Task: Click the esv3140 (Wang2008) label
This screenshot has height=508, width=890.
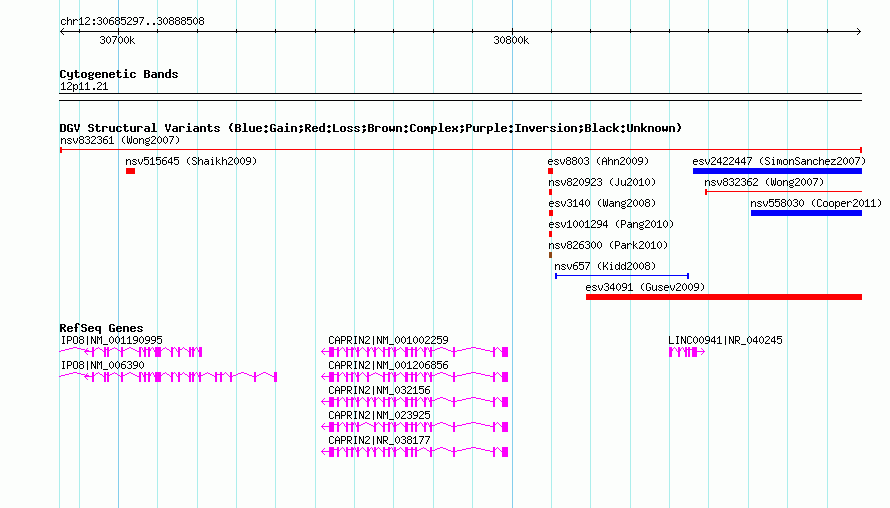Action: coord(602,203)
